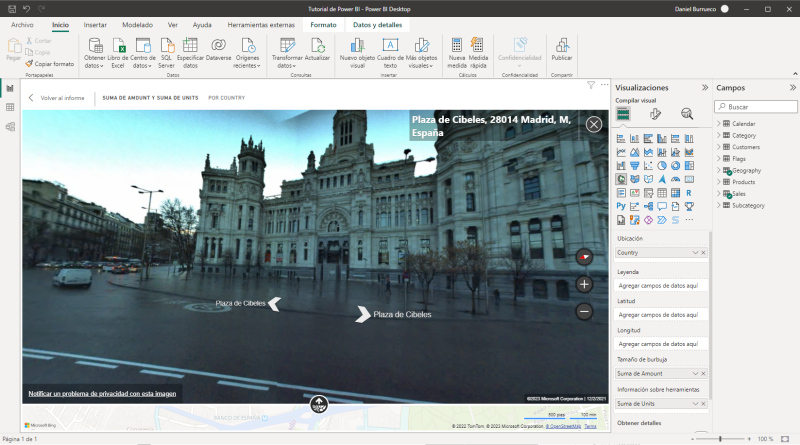Click the streetside compass icon
The height and width of the screenshot is (445, 800).
pos(584,257)
